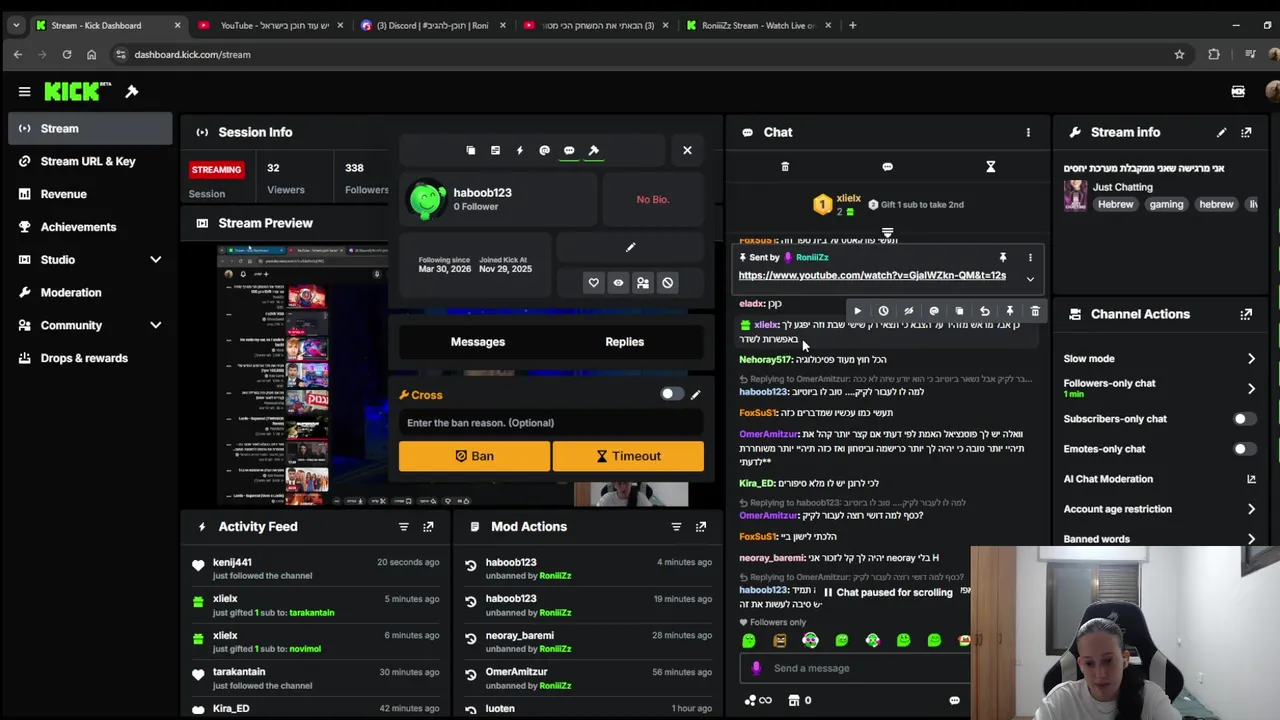Click the trash icon under Chat header
1280x720 pixels.
pos(785,167)
